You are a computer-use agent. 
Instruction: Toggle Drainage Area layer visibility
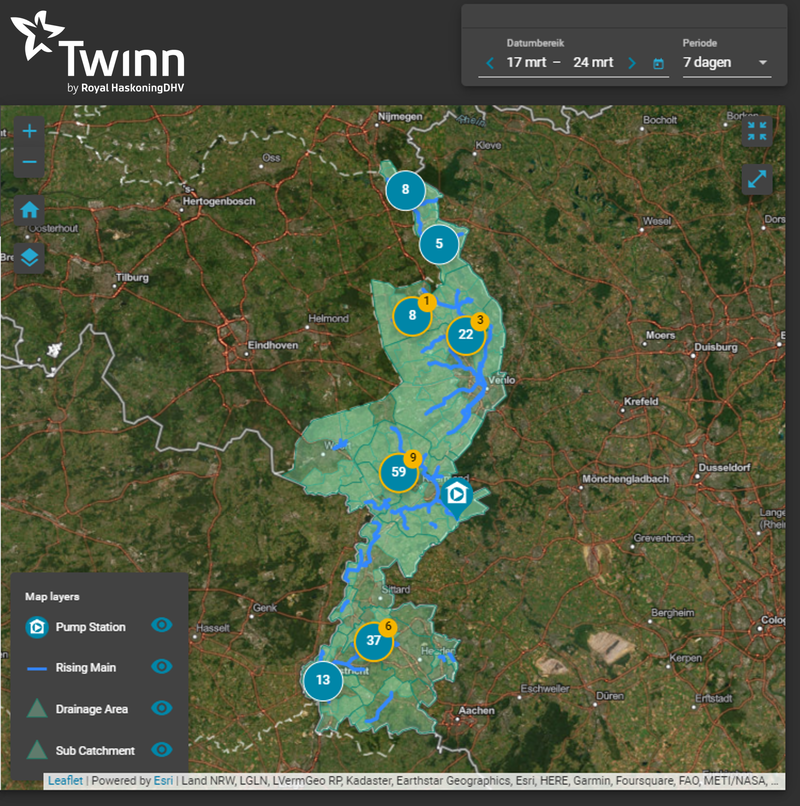(x=162, y=708)
